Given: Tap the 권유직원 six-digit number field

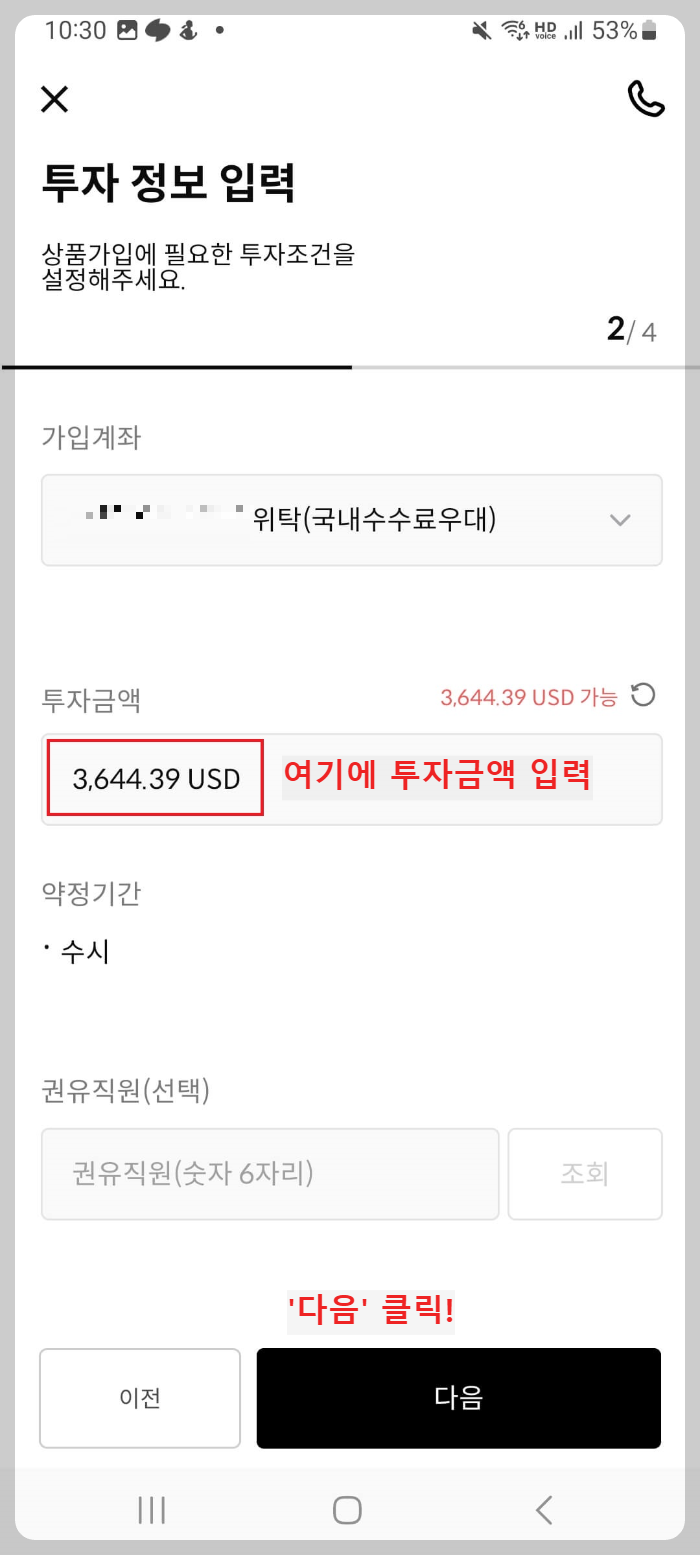Looking at the screenshot, I should pyautogui.click(x=270, y=1174).
